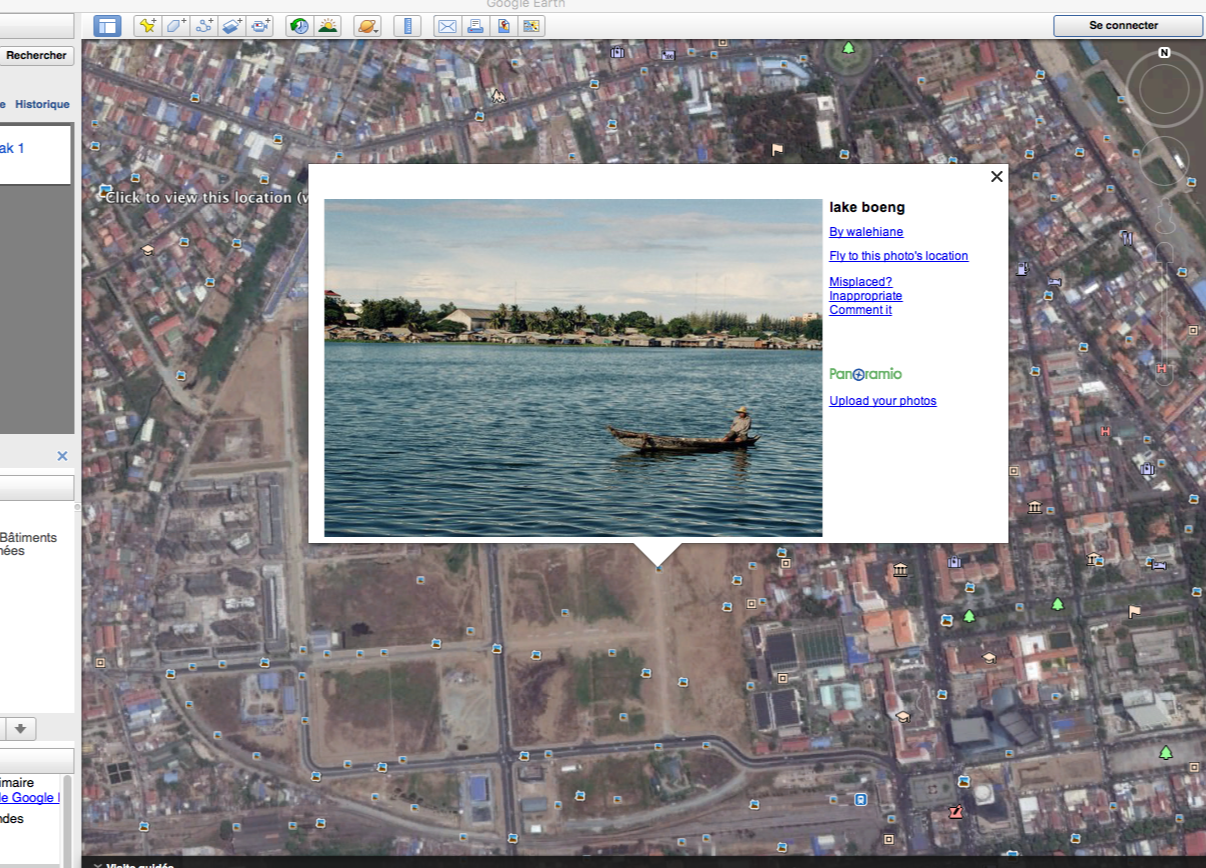1206x868 pixels.
Task: Toggle sunlight across the landscape icon
Action: click(x=327, y=26)
